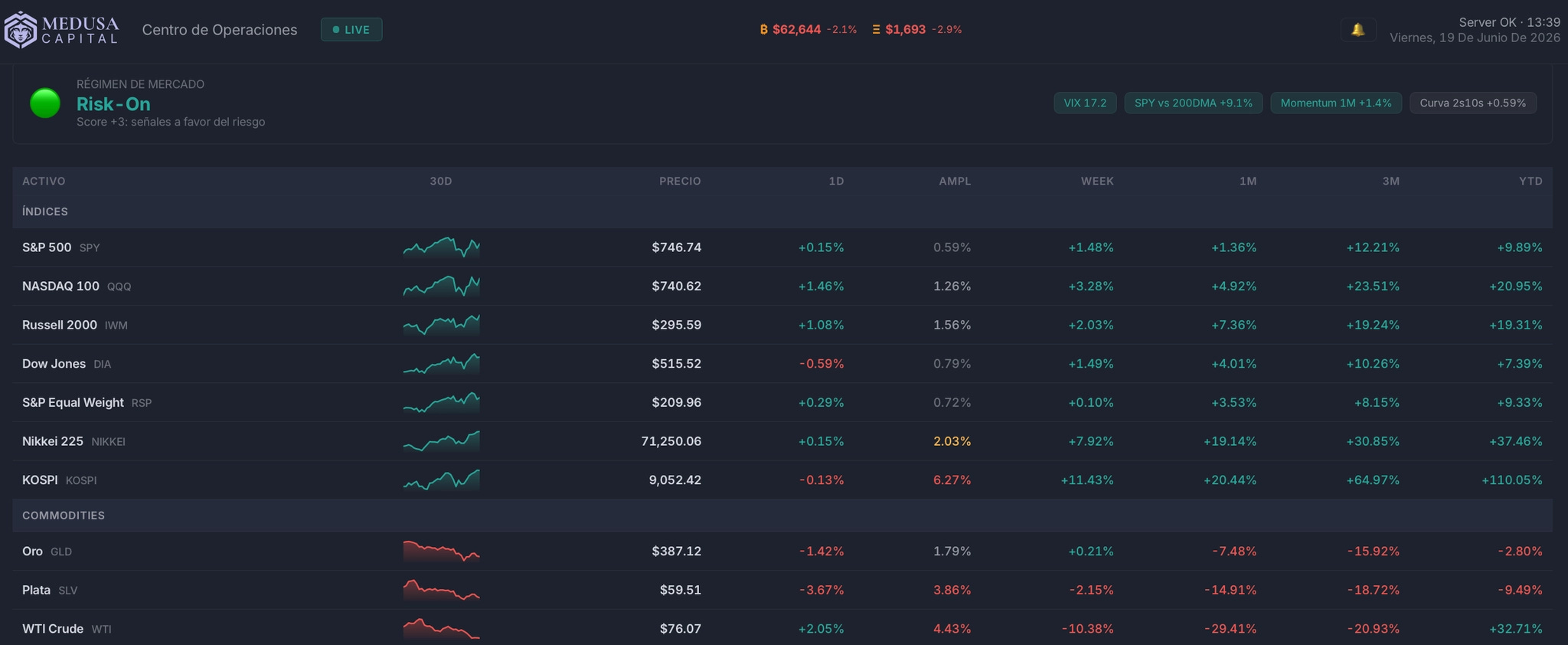Screen dimensions: 1568x645
Task: Sort table by AMPL column header
Action: pyautogui.click(x=955, y=181)
